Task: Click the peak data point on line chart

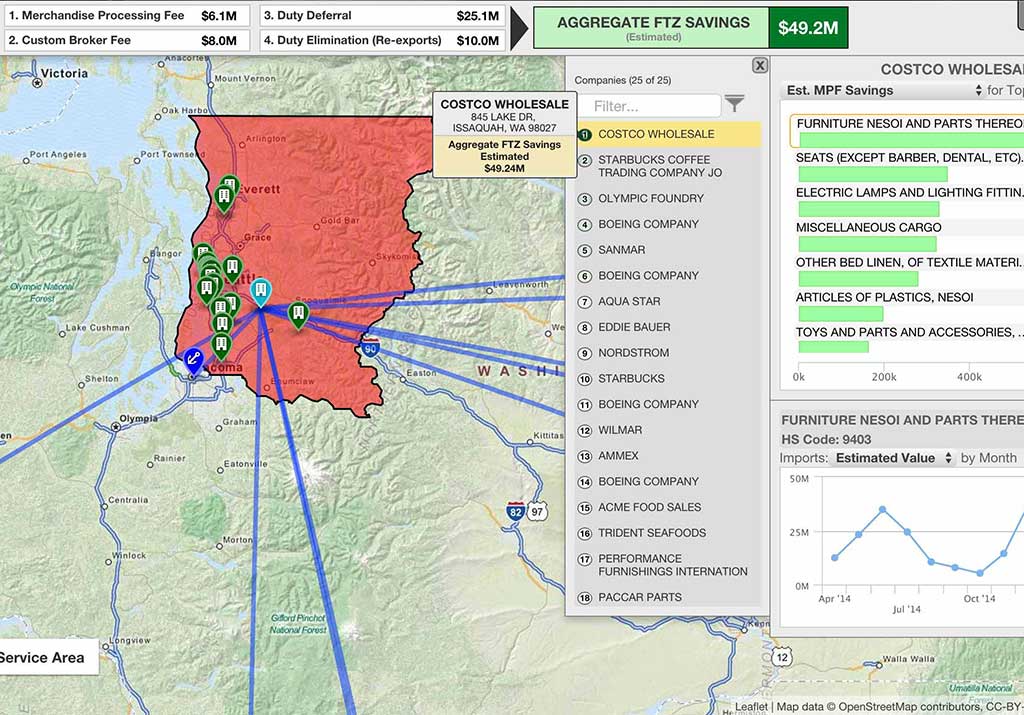Action: [882, 509]
